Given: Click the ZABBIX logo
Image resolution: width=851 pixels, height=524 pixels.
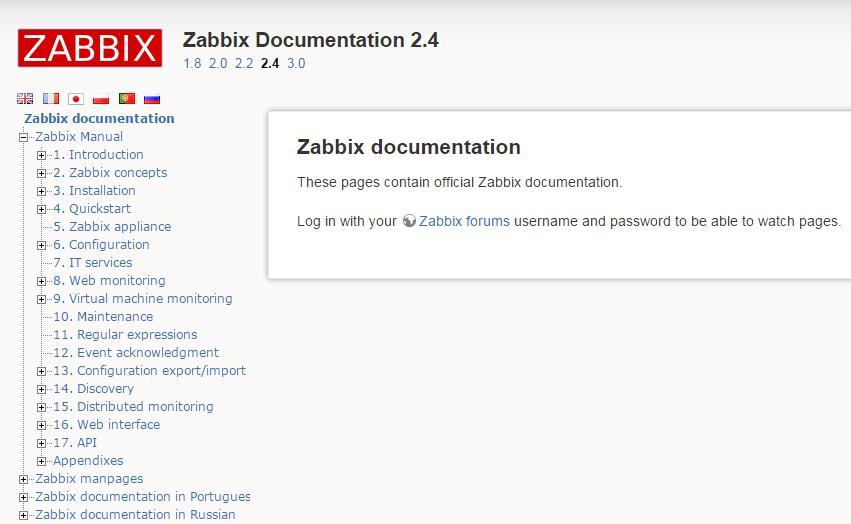Looking at the screenshot, I should pos(90,48).
